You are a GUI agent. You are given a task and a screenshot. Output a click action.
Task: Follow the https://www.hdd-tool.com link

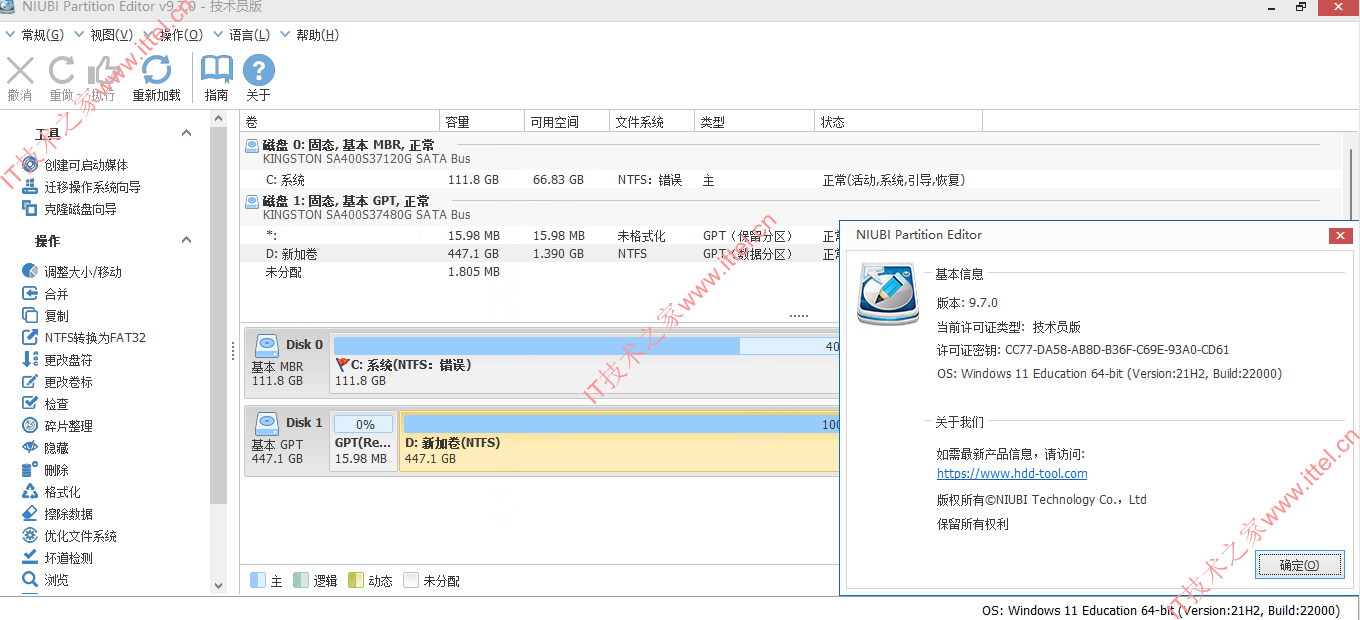pyautogui.click(x=1012, y=474)
